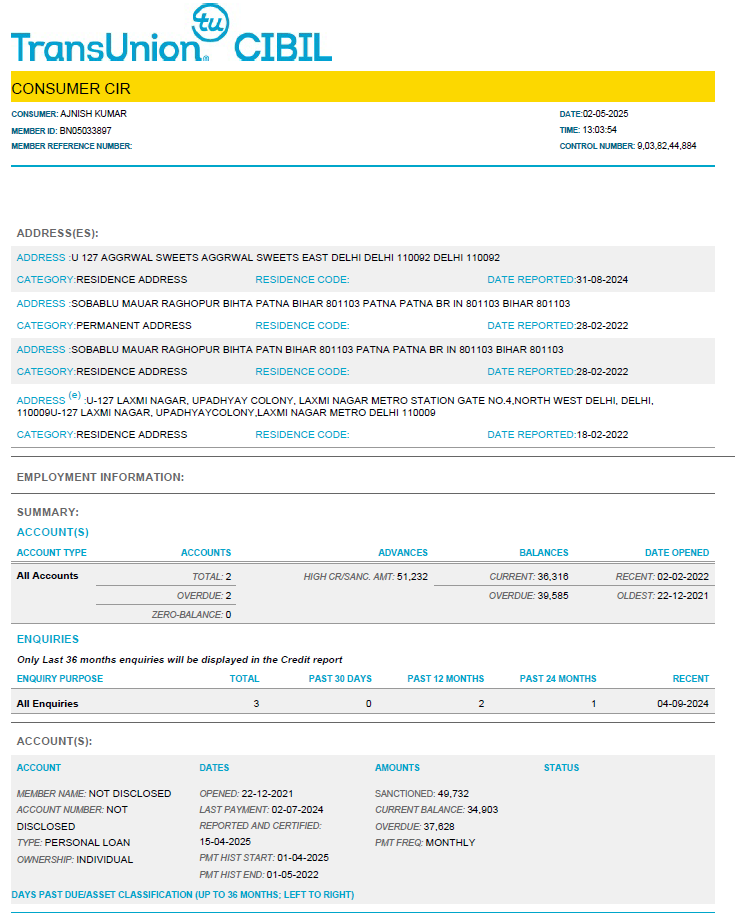This screenshot has width=735, height=913.
Task: Select the BIHTA PATN BIHAR residence address line
Action: click(x=317, y=349)
